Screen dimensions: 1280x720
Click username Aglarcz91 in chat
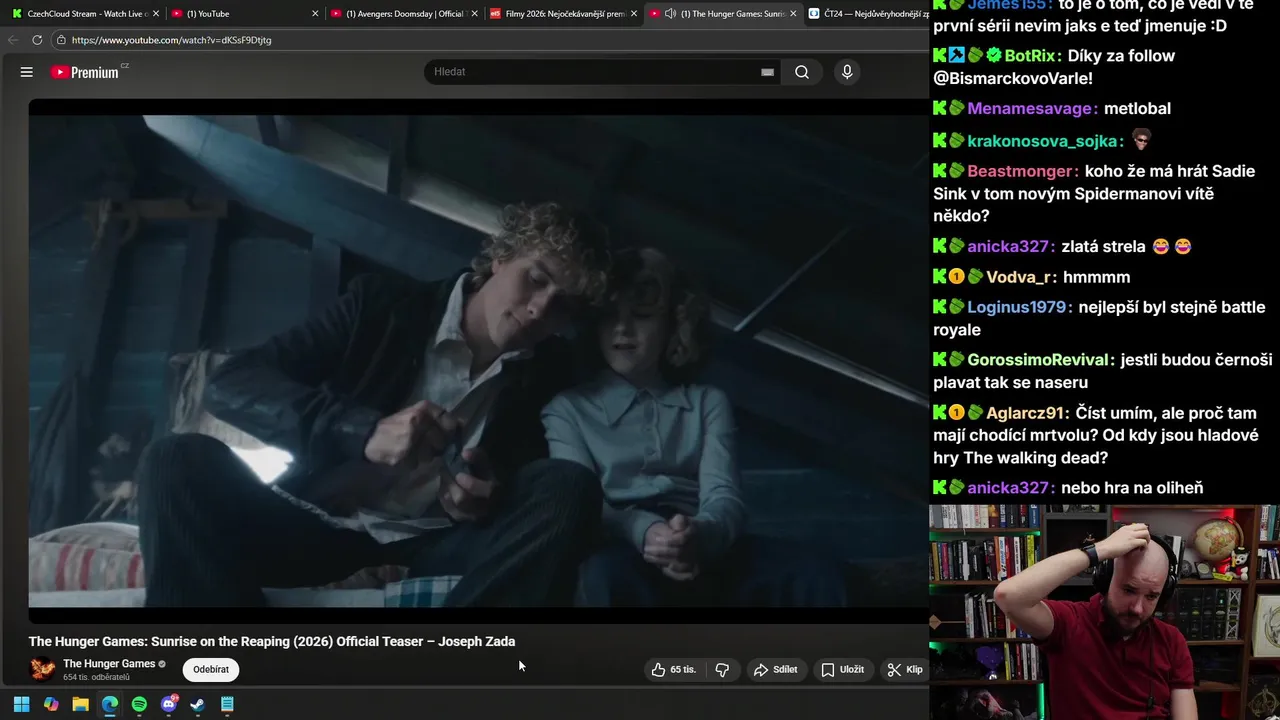pos(1028,413)
